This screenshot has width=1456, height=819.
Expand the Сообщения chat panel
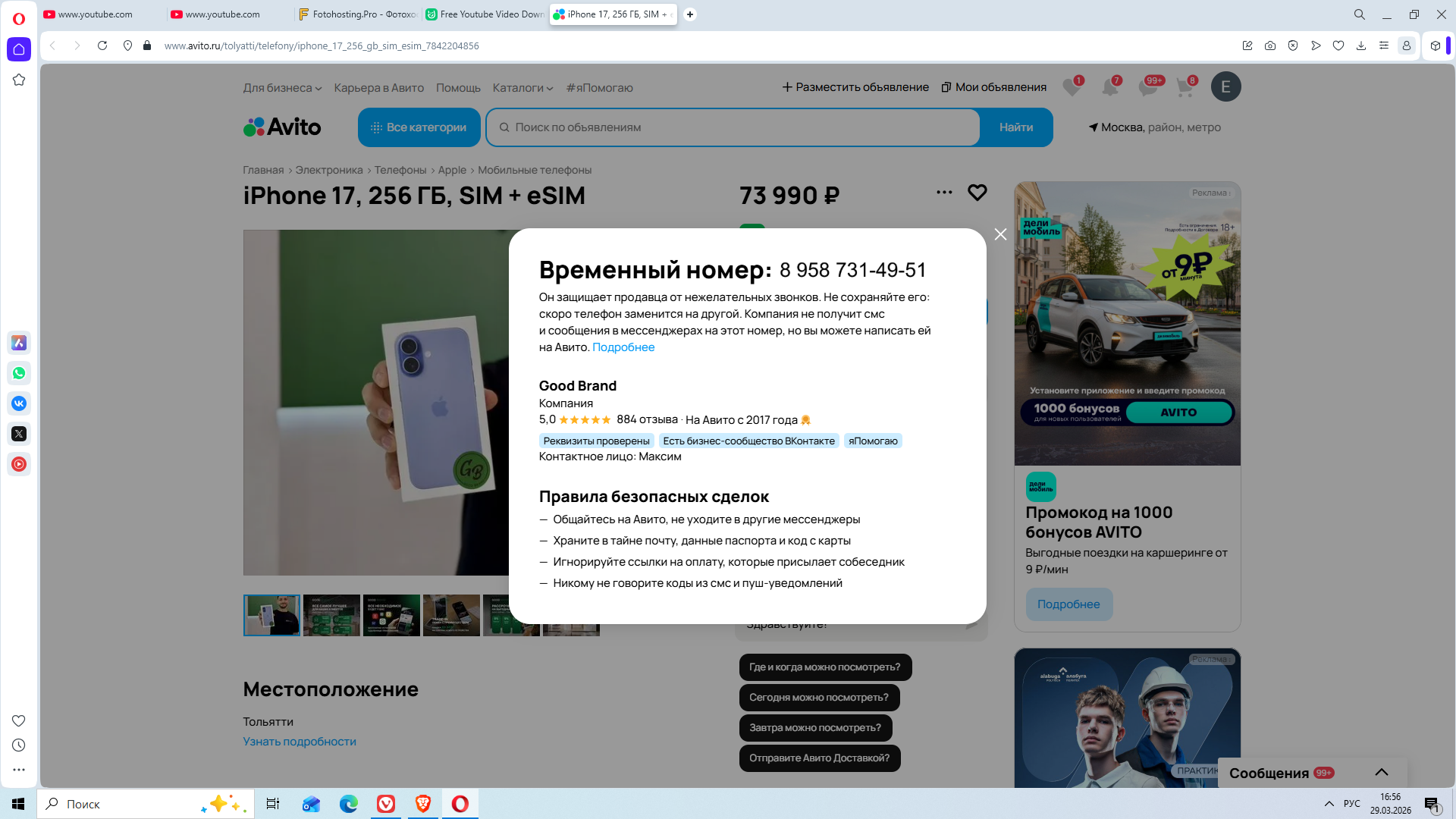coord(1381,773)
